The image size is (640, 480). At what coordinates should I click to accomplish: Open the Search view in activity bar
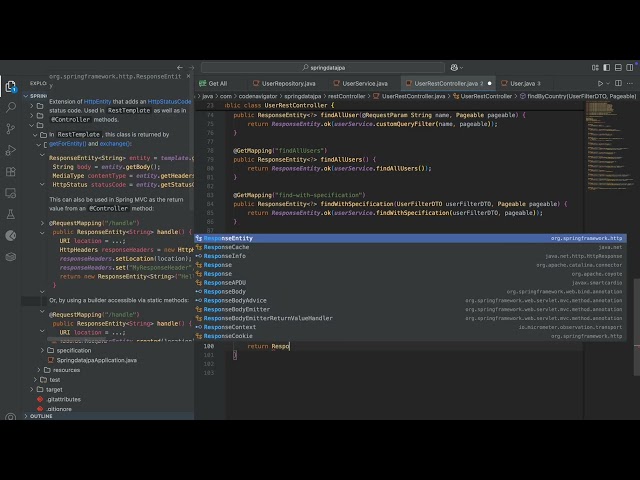point(11,107)
